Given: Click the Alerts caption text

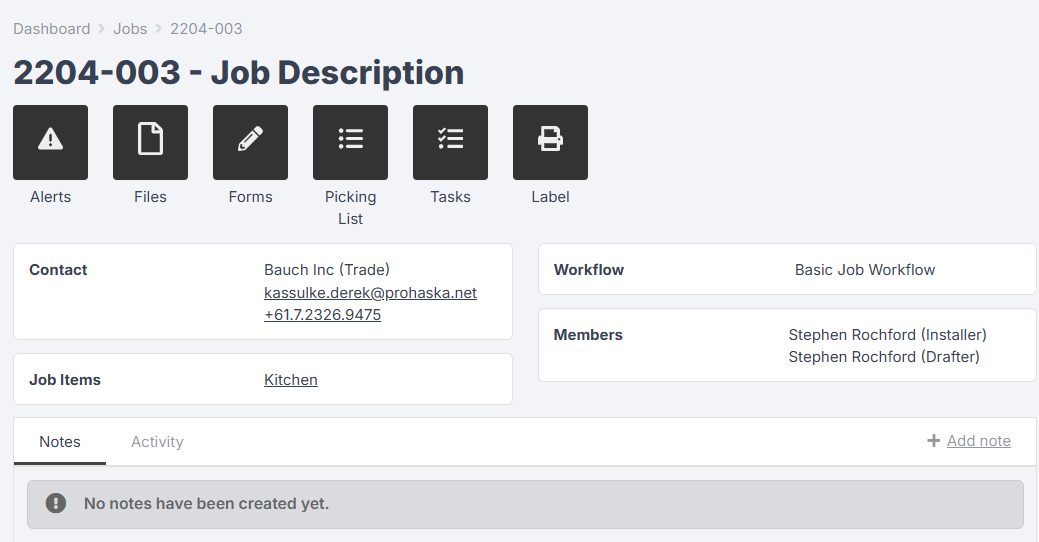Looking at the screenshot, I should coord(50,197).
